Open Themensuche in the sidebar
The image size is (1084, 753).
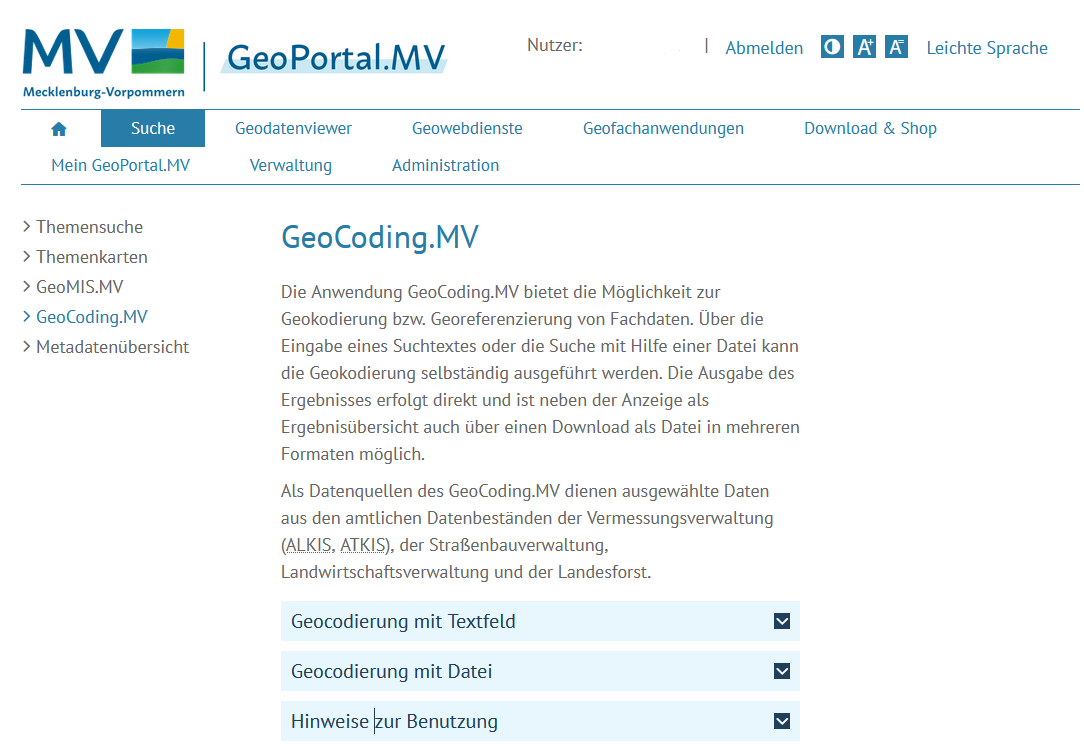(89, 227)
